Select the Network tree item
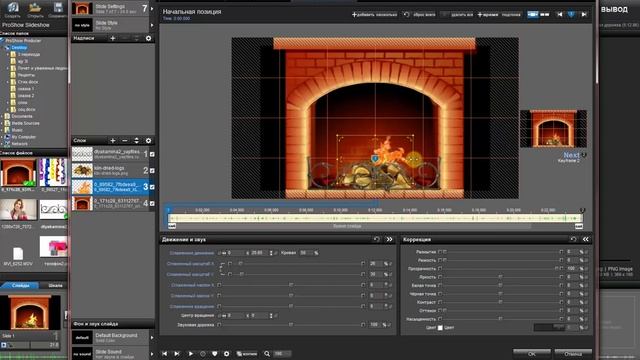 tap(20, 144)
